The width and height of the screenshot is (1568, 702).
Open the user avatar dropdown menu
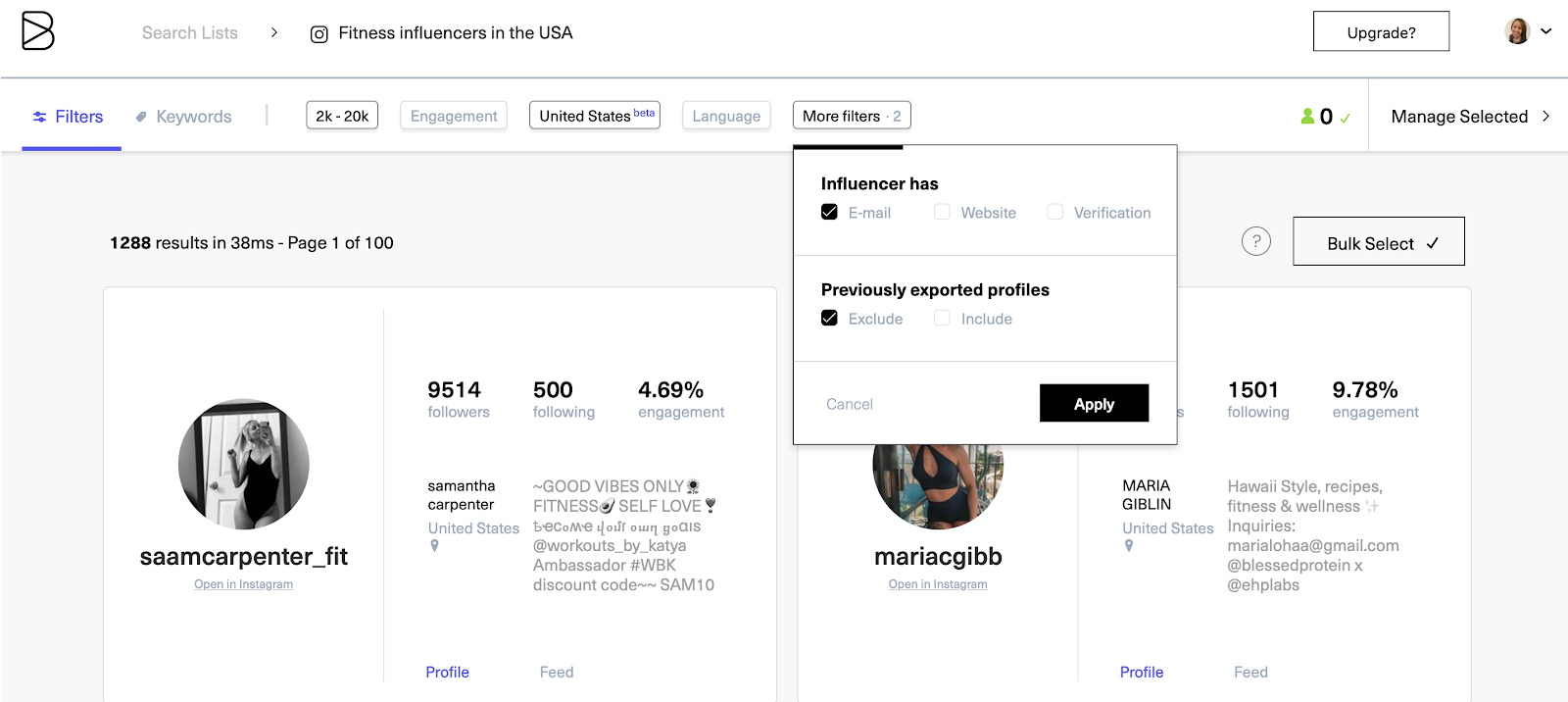click(1528, 31)
